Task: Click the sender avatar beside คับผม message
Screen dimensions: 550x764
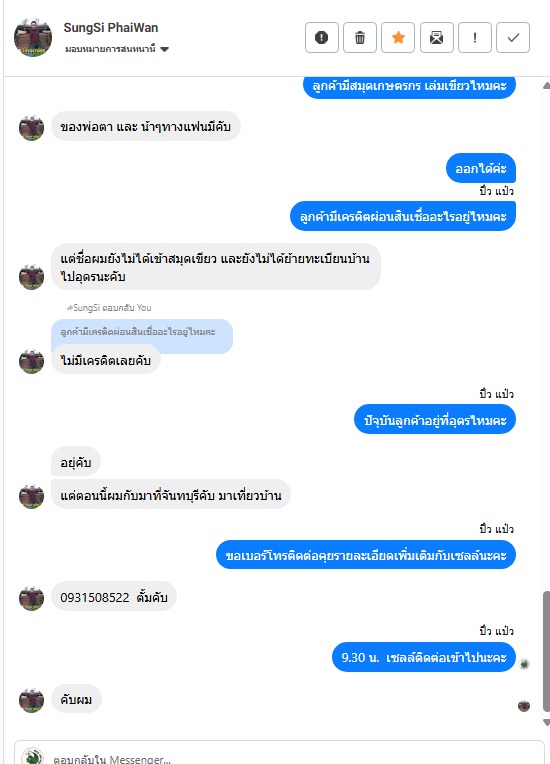Action: pyautogui.click(x=31, y=700)
